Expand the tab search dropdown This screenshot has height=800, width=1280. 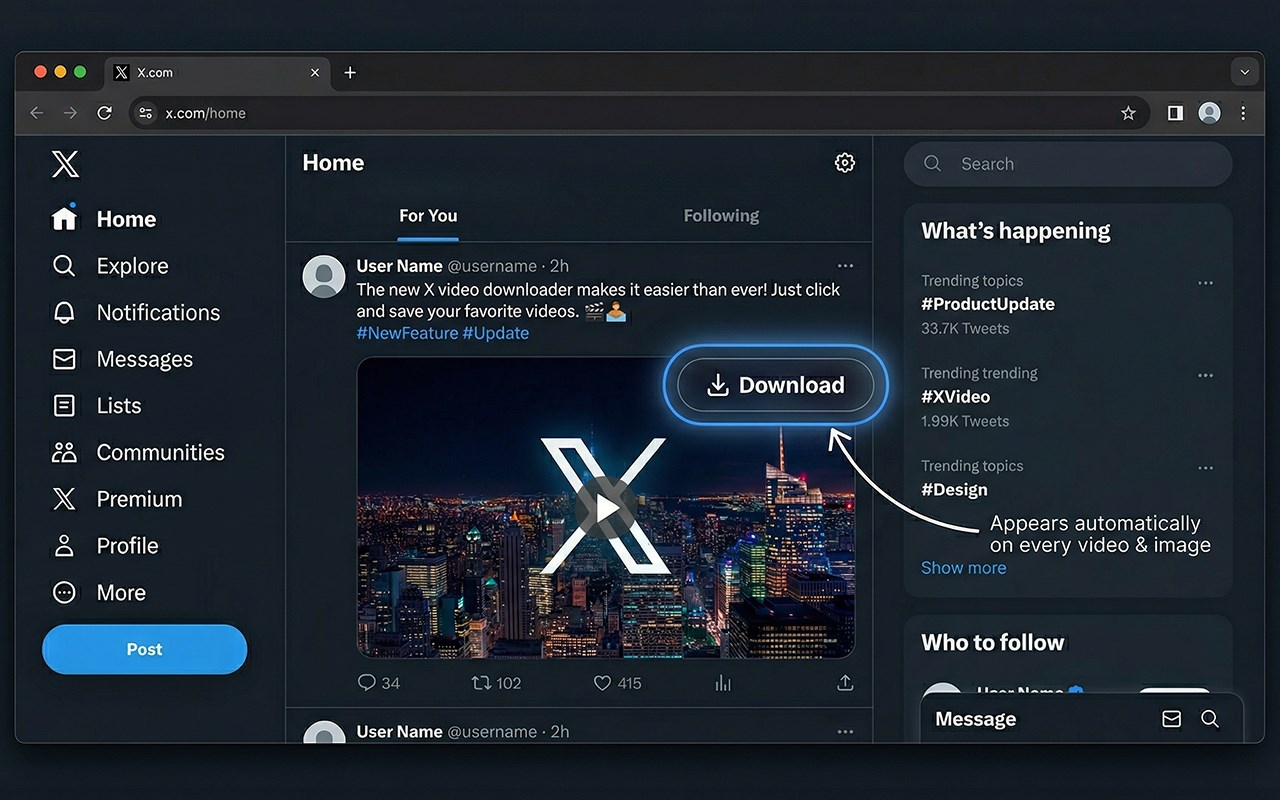click(x=1244, y=72)
